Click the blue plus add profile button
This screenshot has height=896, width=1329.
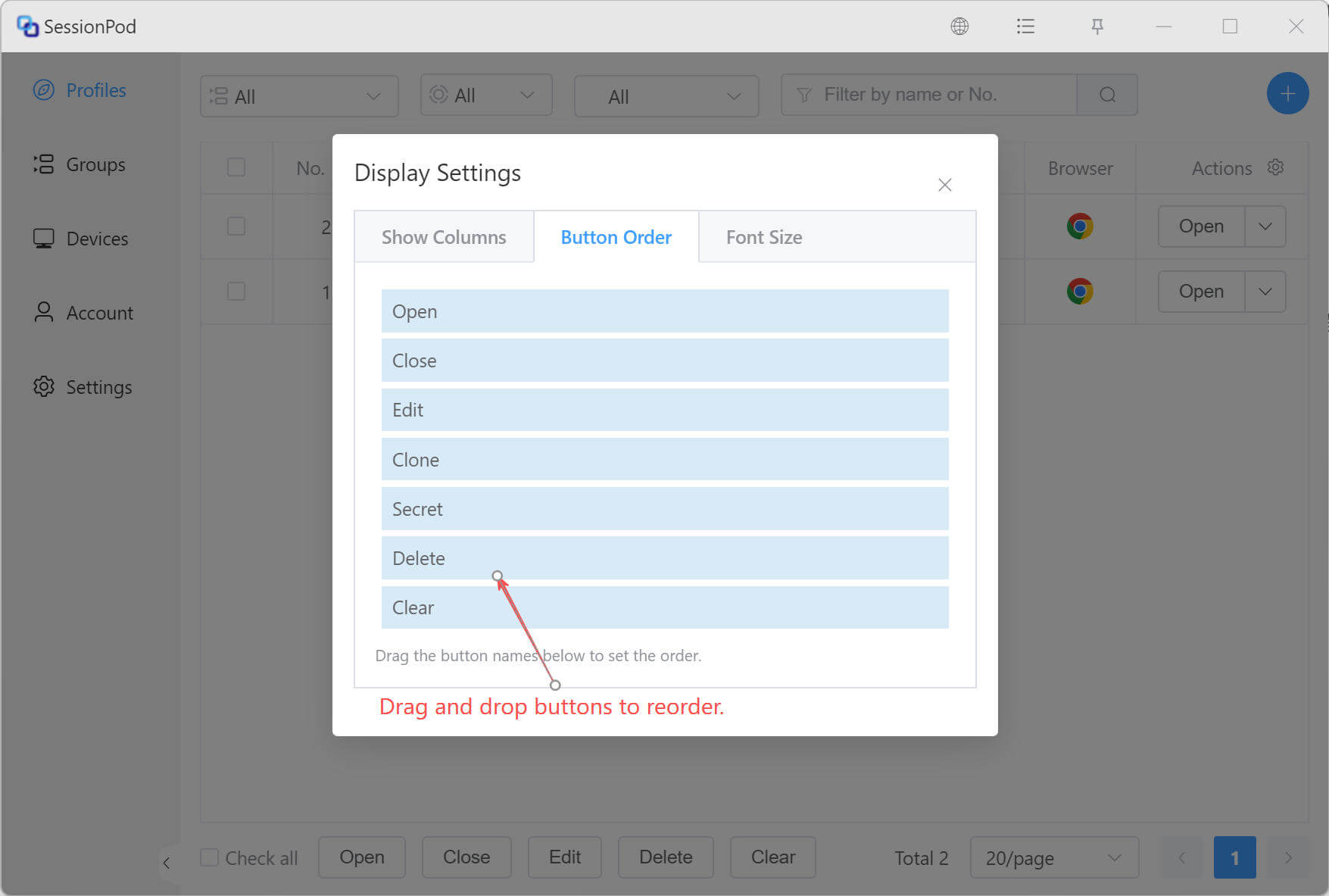pos(1287,94)
